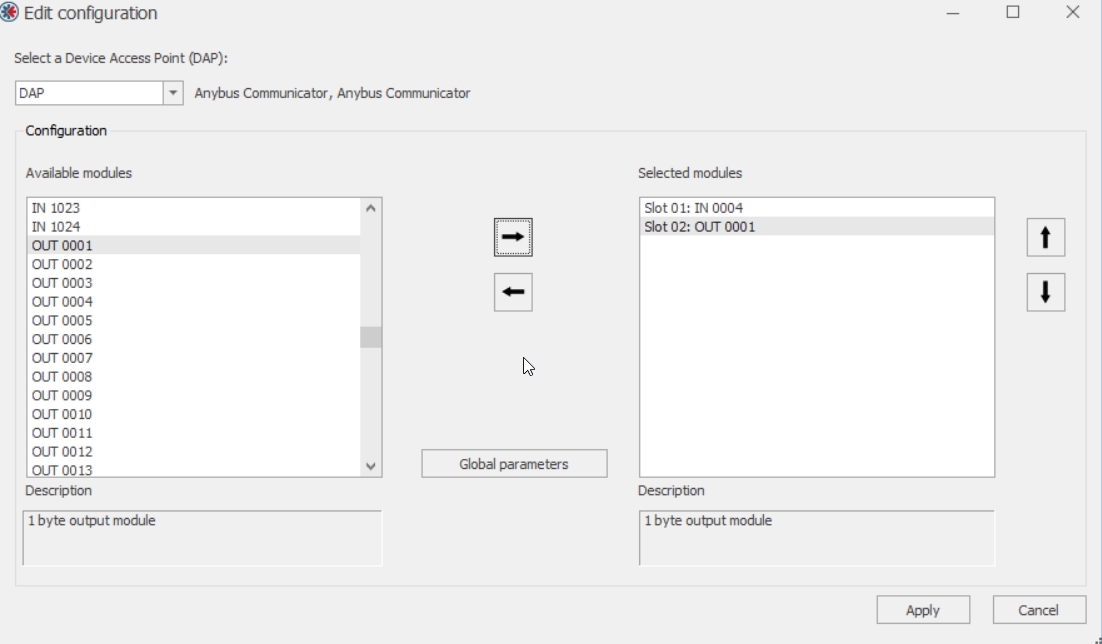
Task: Click the DAP combo box field
Action: pyautogui.click(x=89, y=93)
